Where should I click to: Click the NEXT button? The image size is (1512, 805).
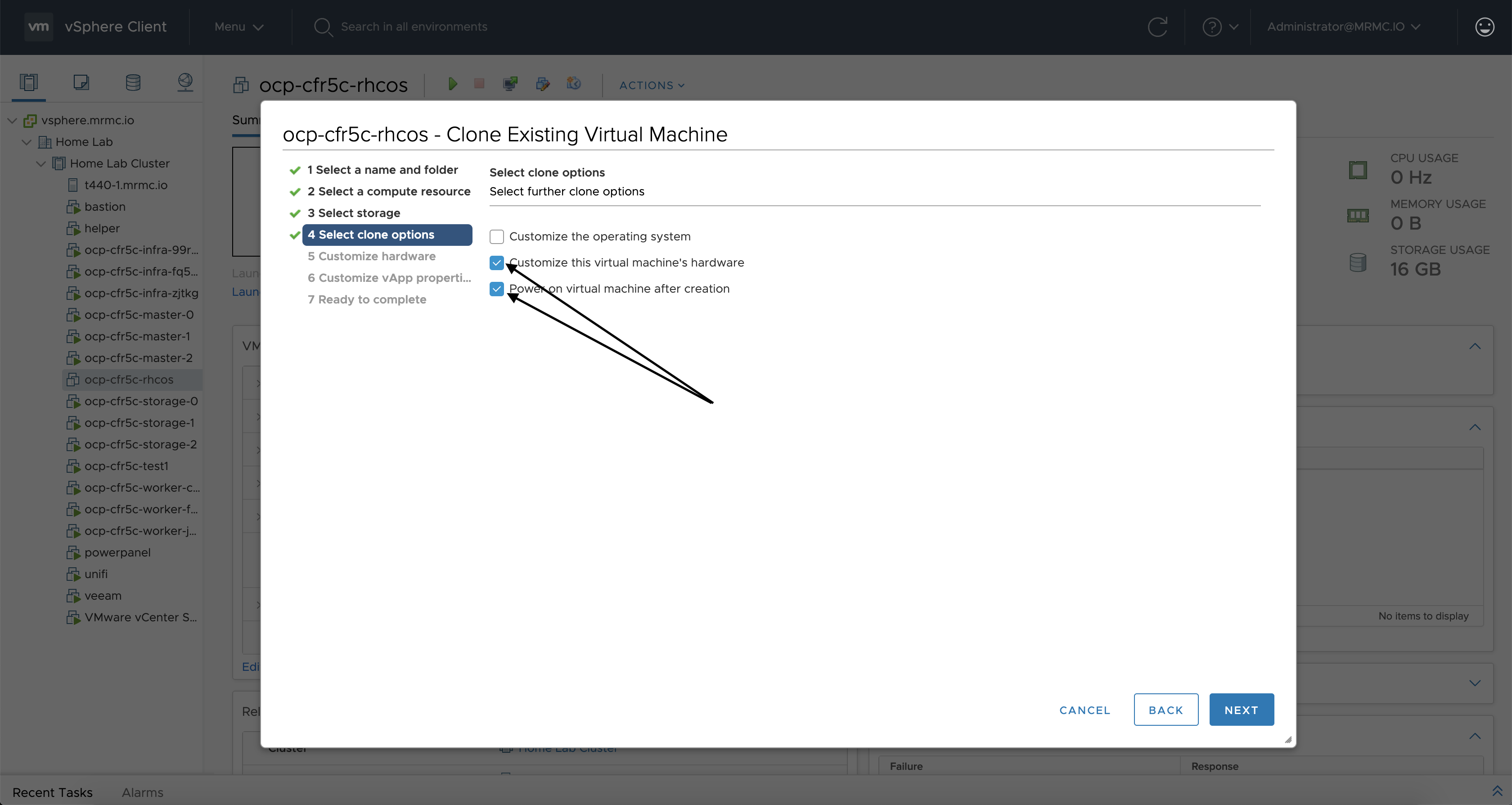tap(1242, 709)
